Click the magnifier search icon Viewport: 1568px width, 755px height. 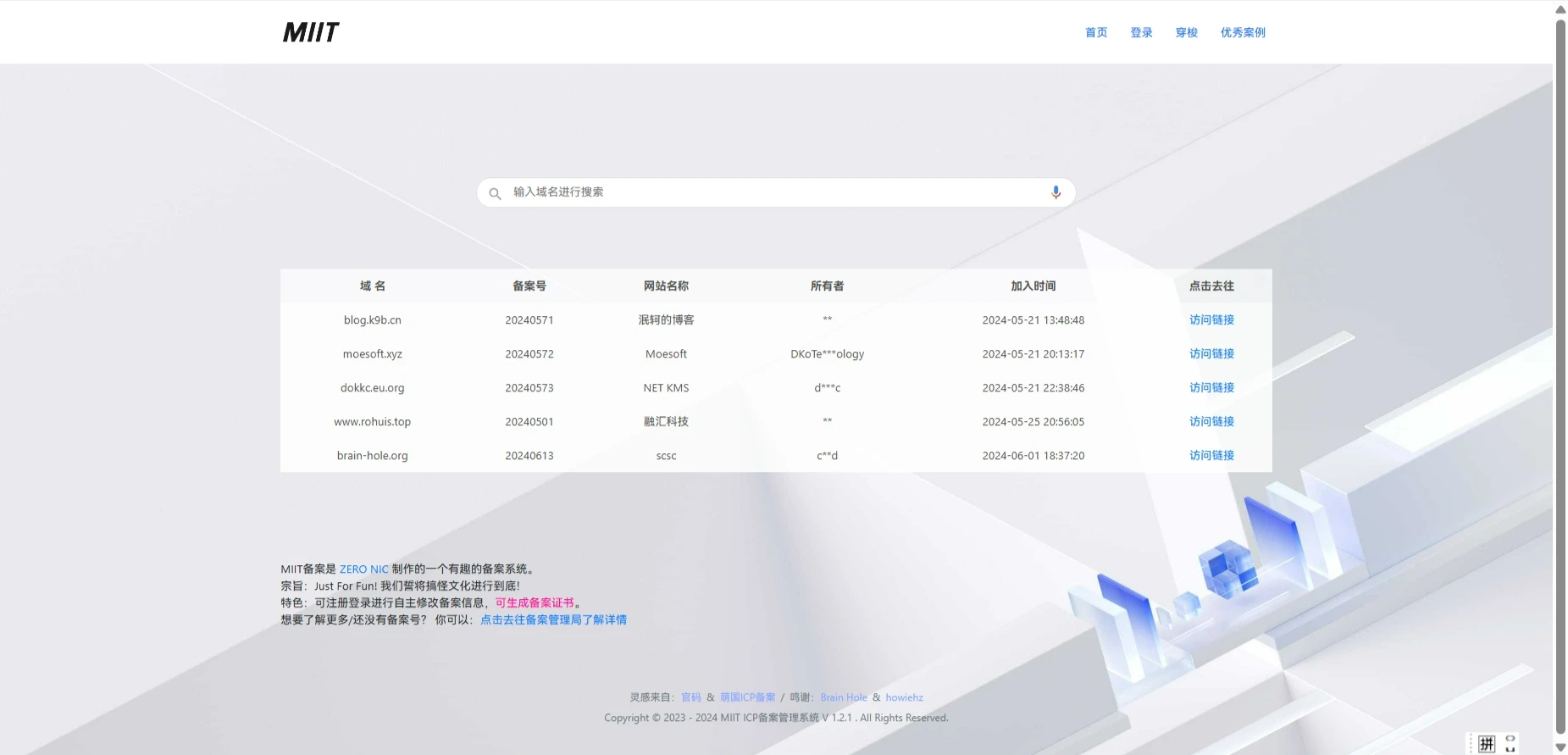[495, 193]
